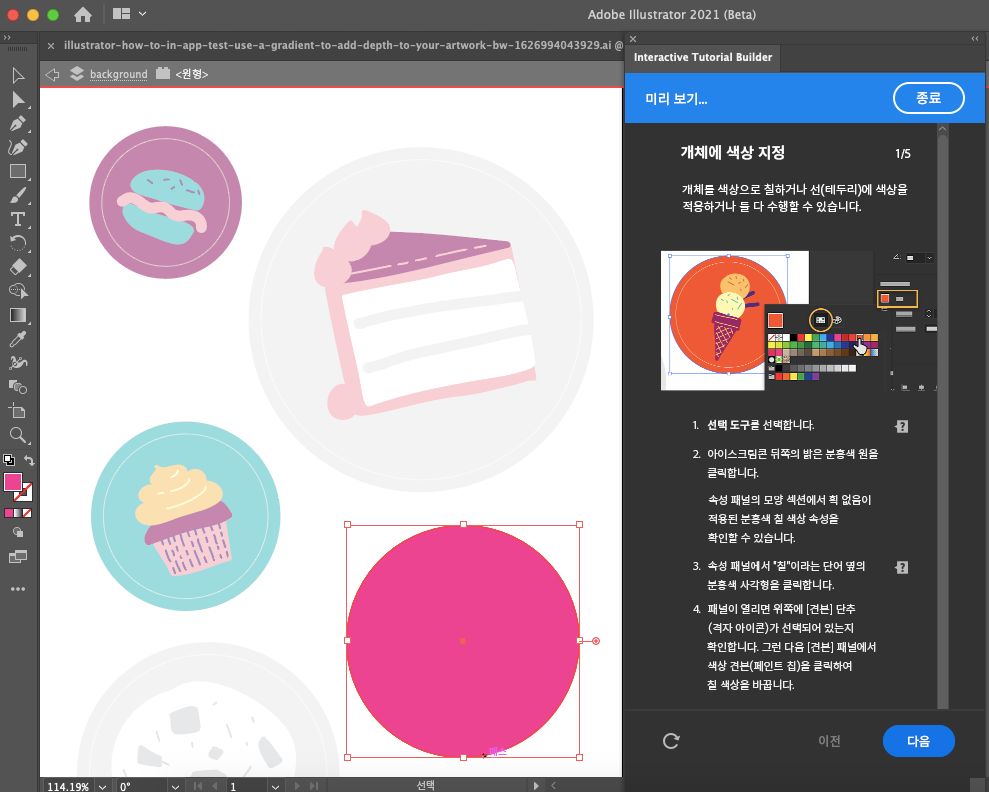Close the document tab
The image size is (989, 792).
click(50, 45)
